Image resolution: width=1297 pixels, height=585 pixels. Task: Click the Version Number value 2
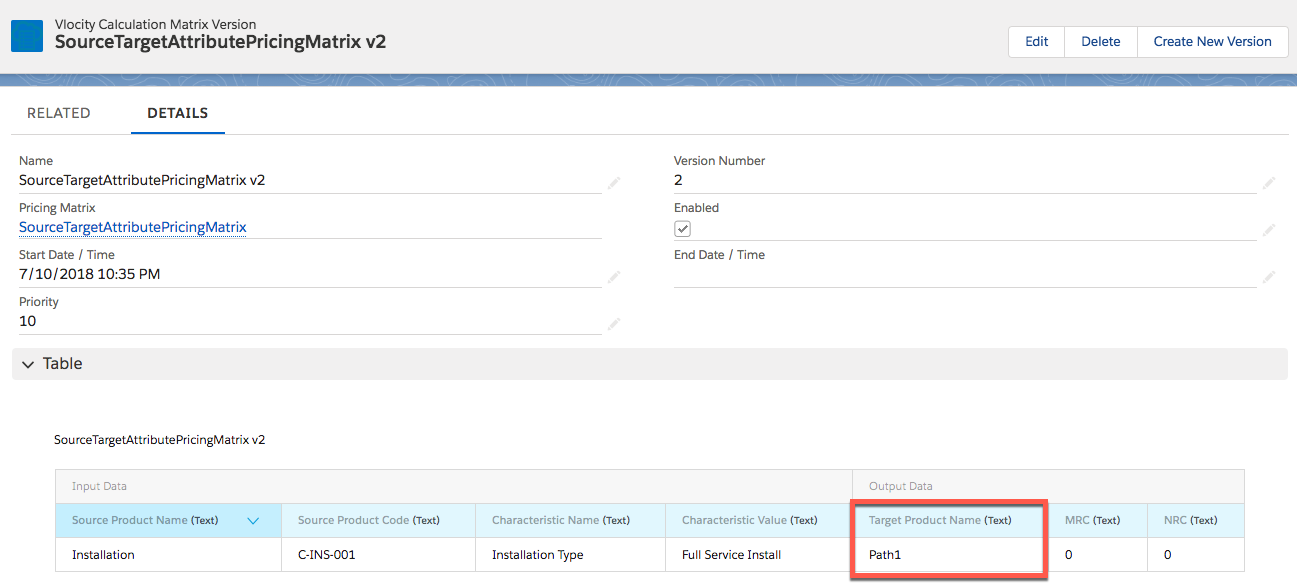tap(678, 180)
